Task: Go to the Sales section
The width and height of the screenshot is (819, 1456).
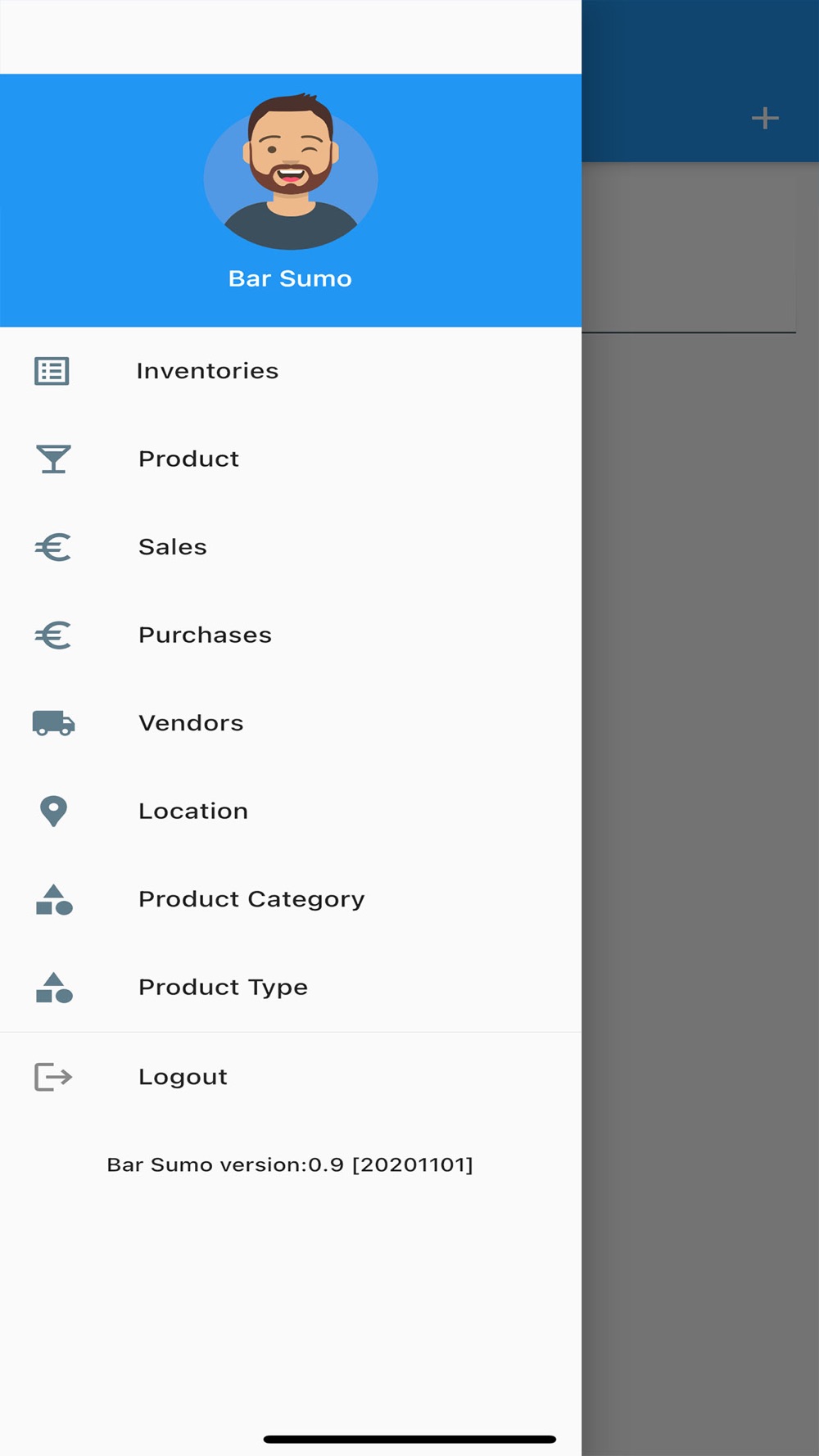Action: click(172, 547)
